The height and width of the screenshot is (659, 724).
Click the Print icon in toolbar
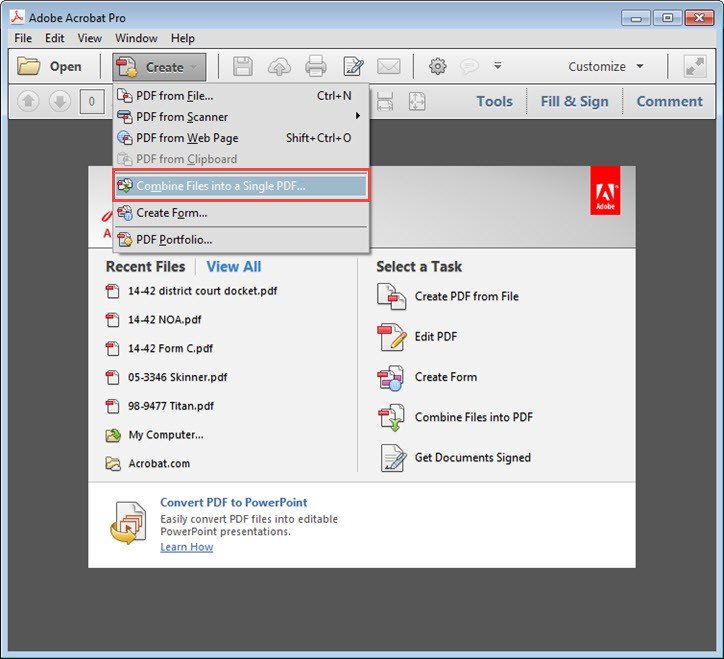[x=316, y=67]
